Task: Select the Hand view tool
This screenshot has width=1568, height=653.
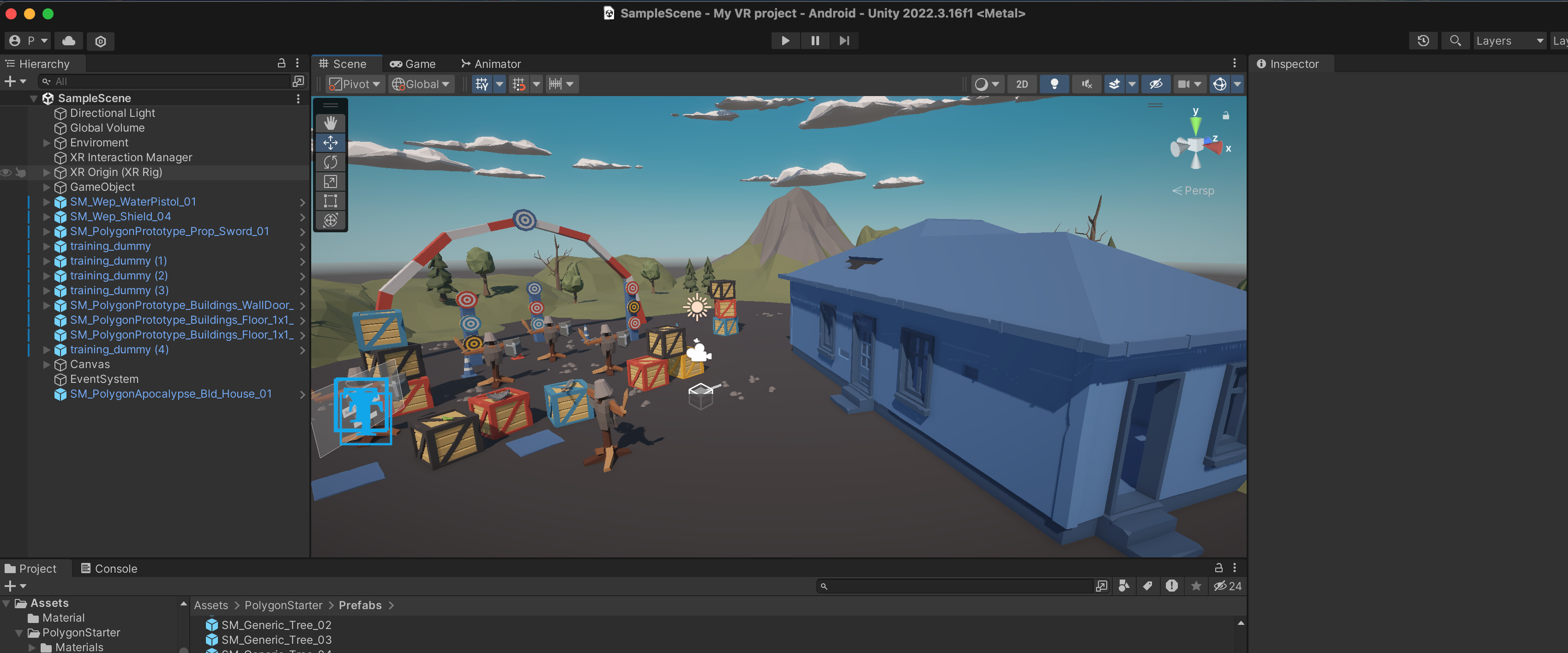Action: tap(331, 123)
